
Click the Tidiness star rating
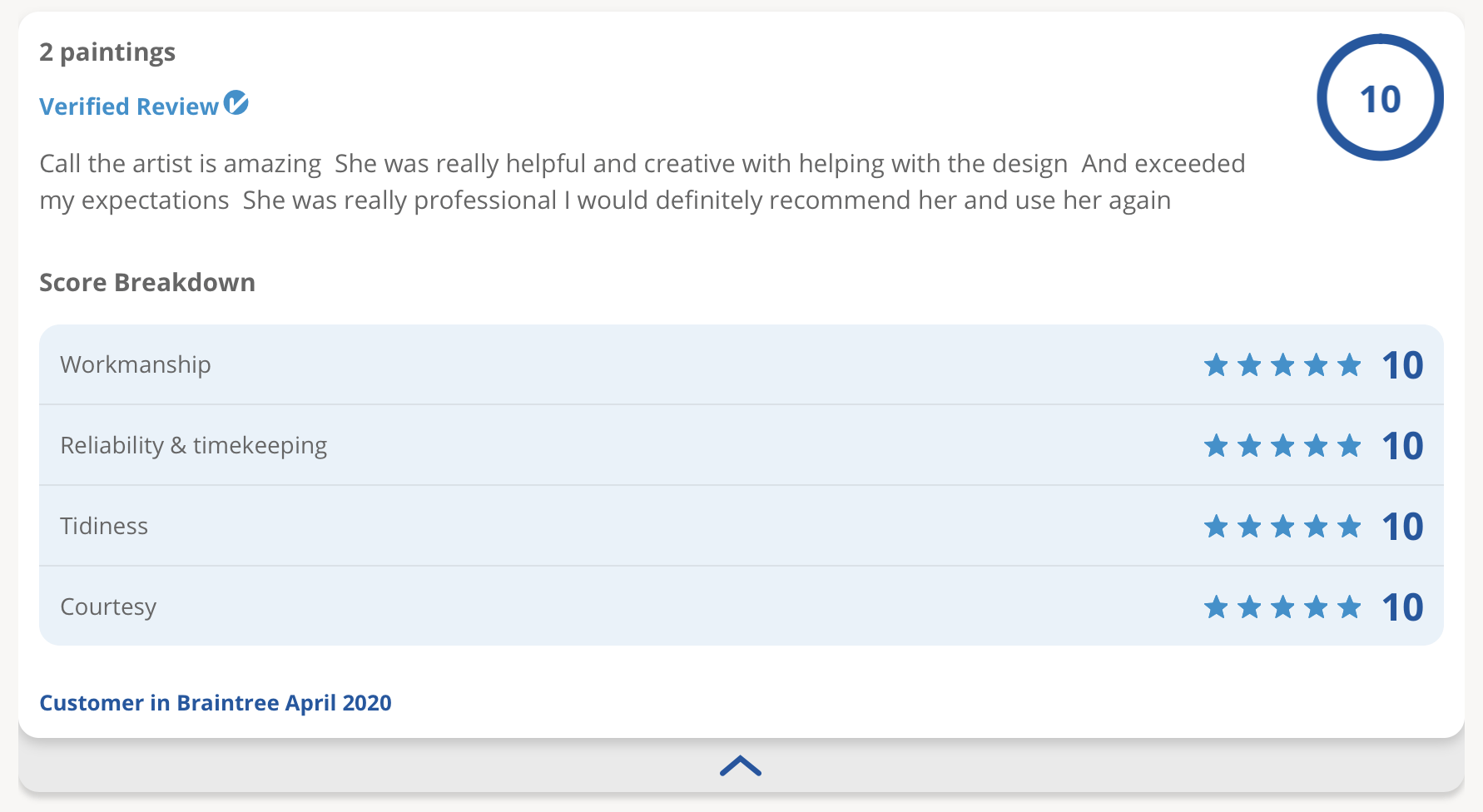click(x=1282, y=527)
